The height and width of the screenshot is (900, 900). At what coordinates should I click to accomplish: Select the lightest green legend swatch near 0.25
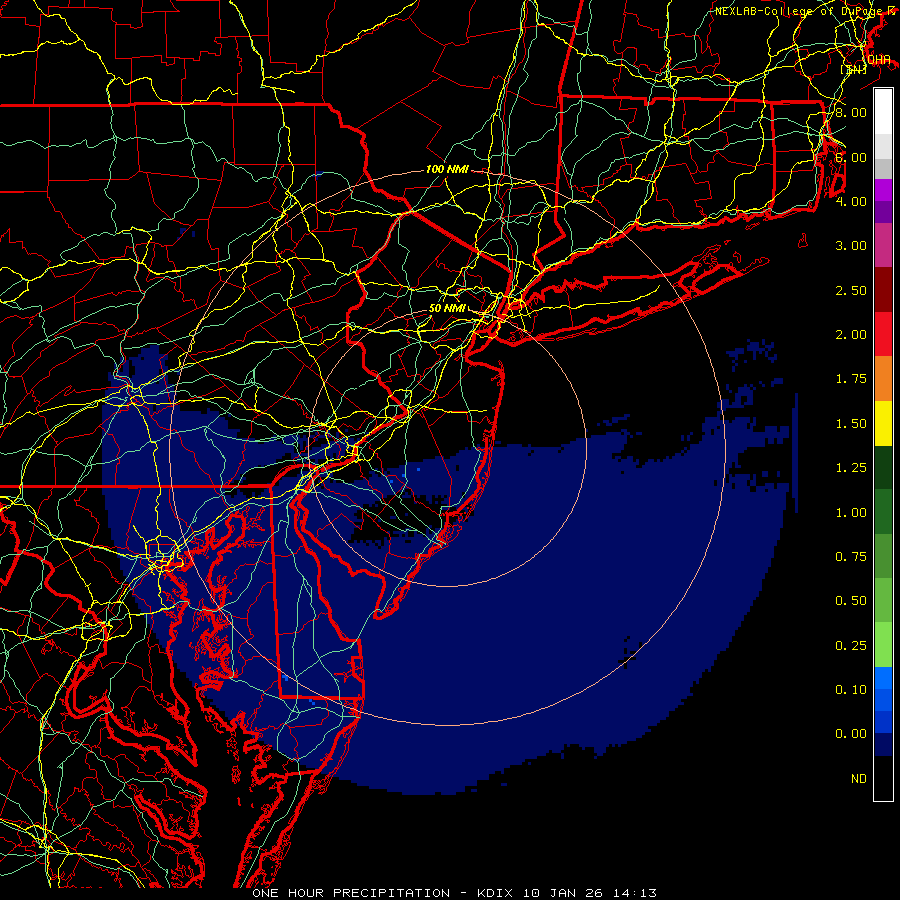pos(883,645)
